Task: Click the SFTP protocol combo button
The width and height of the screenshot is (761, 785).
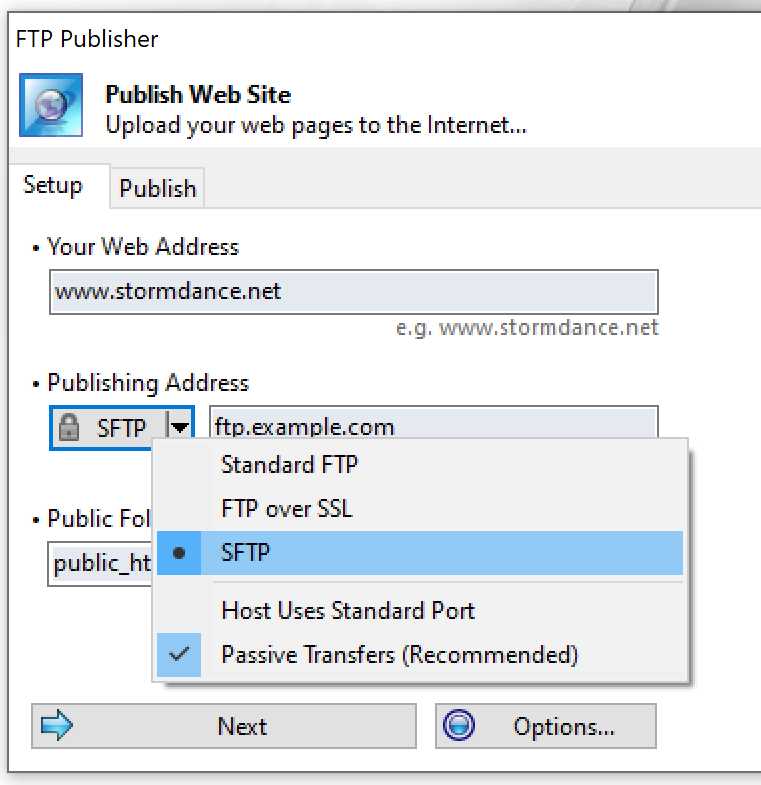Action: coord(122,428)
